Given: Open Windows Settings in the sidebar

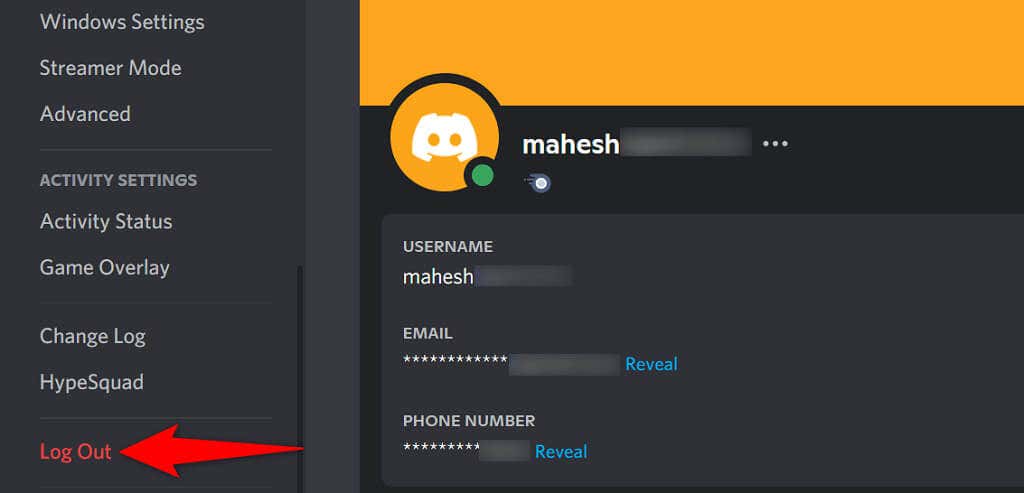Looking at the screenshot, I should click(122, 22).
